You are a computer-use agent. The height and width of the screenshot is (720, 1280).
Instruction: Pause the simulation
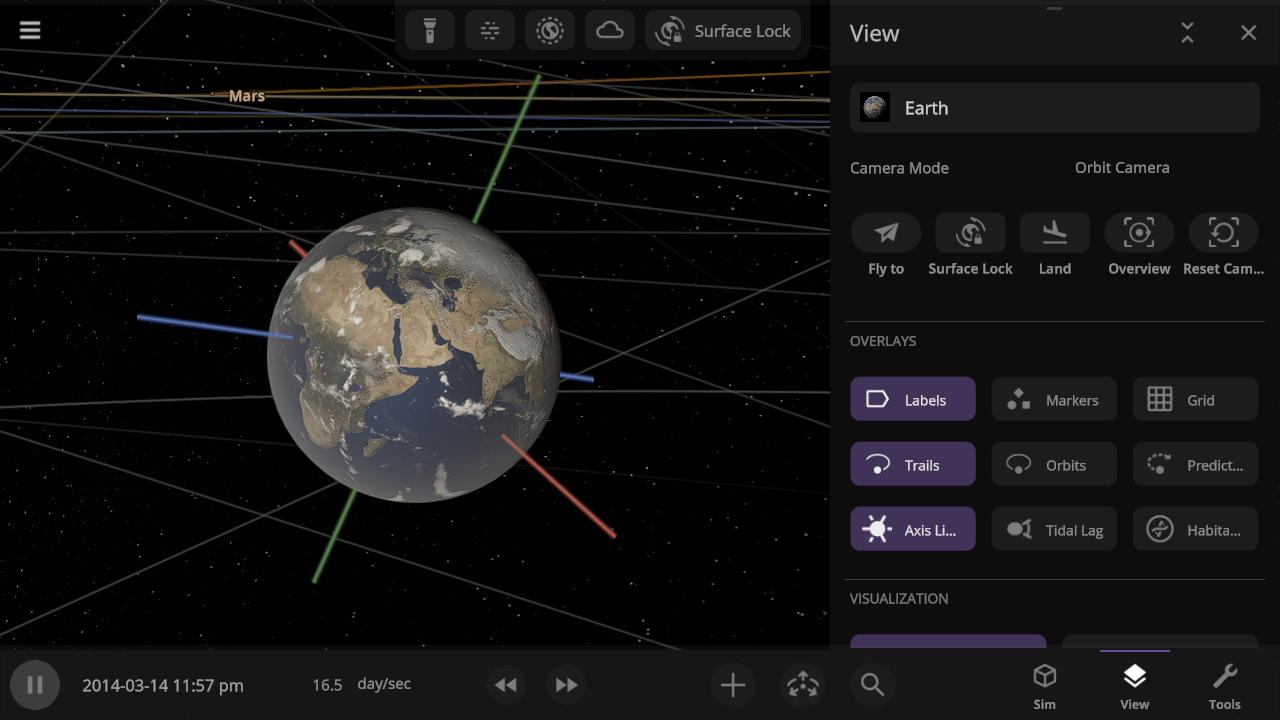35,685
